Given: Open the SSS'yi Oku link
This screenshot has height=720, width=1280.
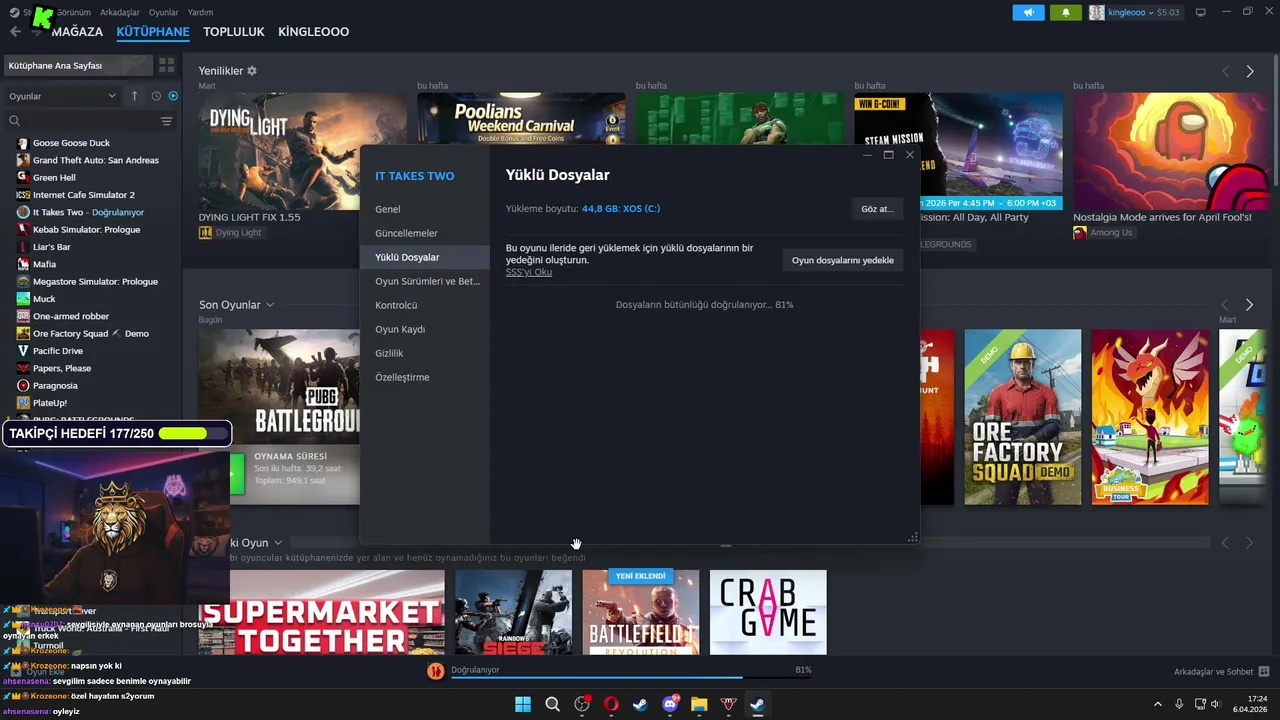Looking at the screenshot, I should coord(529,272).
